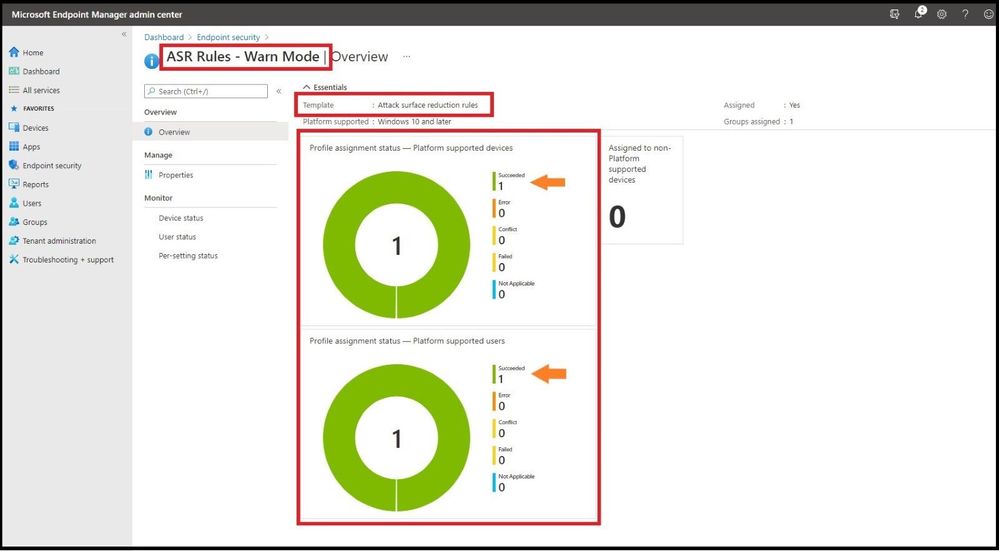Click 'Attack surface reduction rules' template value
This screenshot has width=999, height=551.
click(x=428, y=105)
